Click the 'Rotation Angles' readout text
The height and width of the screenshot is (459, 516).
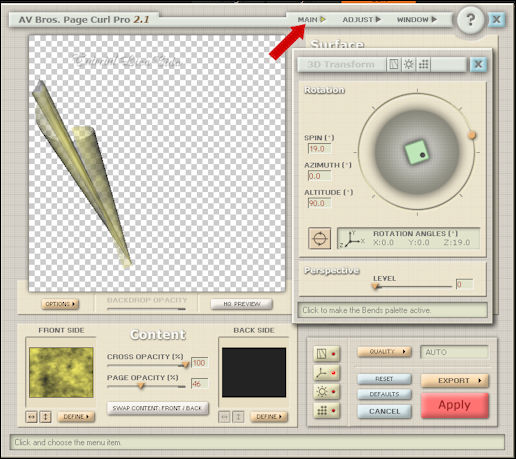pos(416,234)
